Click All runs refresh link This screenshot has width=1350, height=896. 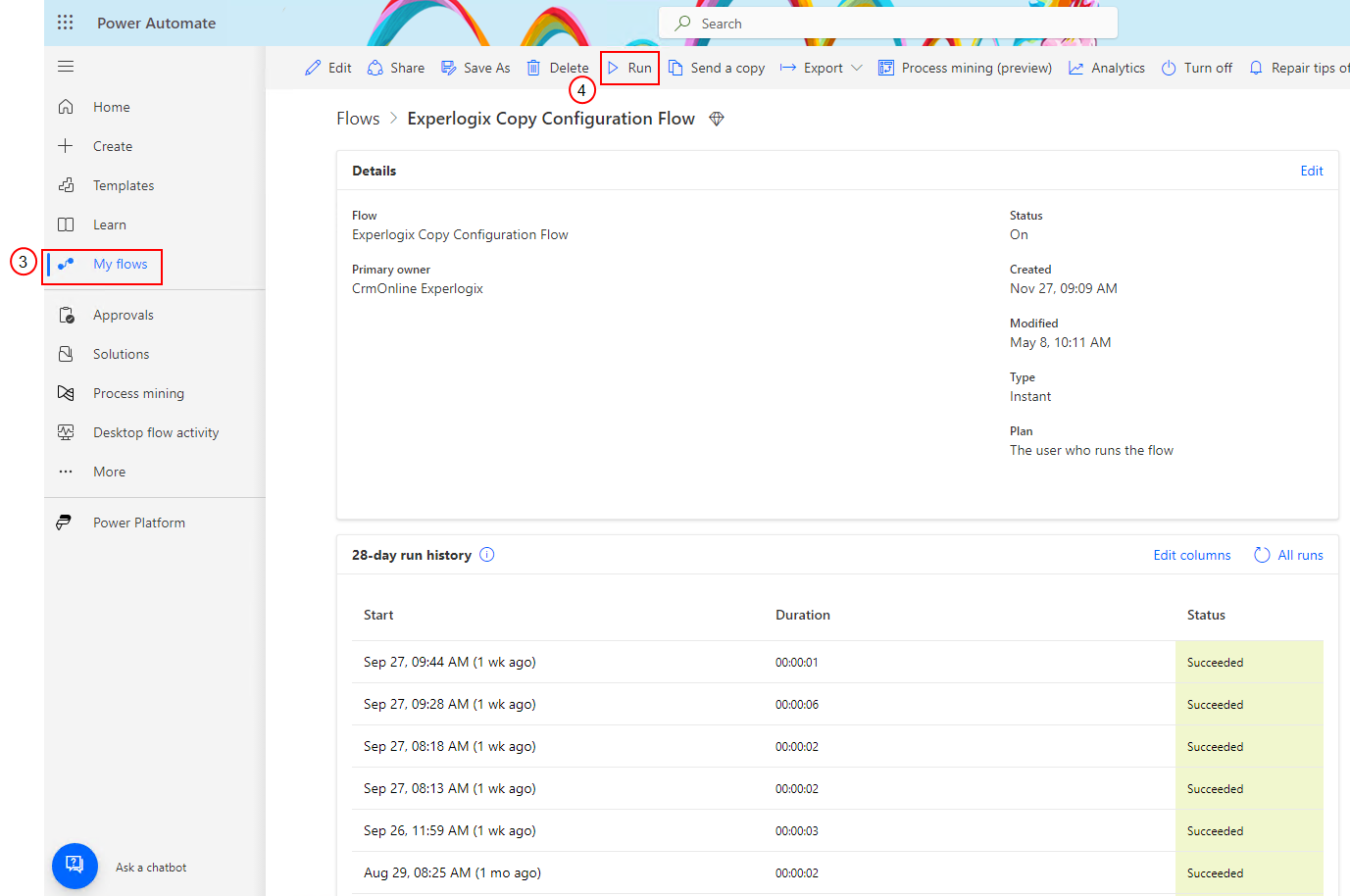[1288, 555]
